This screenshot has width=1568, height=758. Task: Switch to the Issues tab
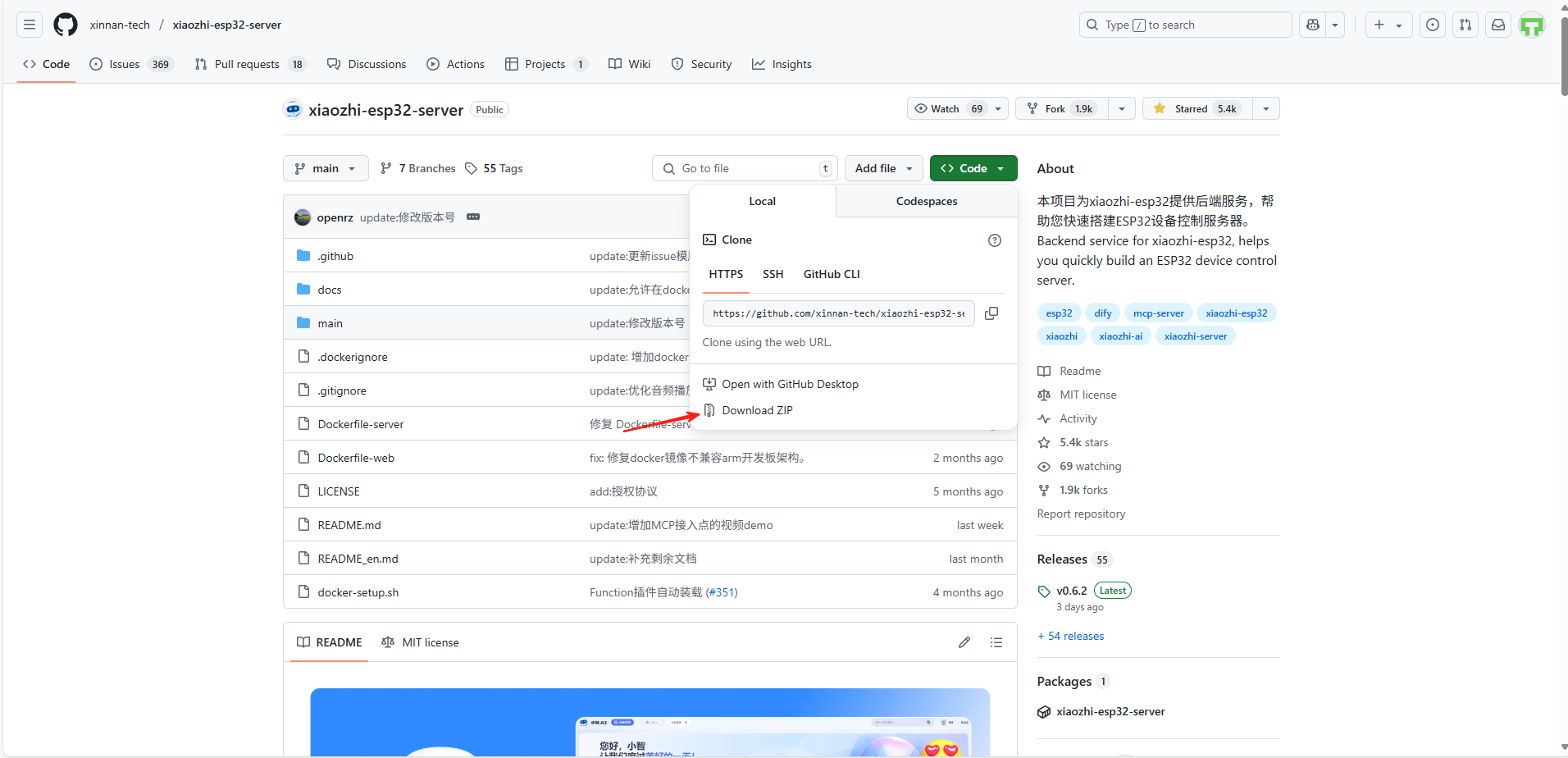coord(131,64)
